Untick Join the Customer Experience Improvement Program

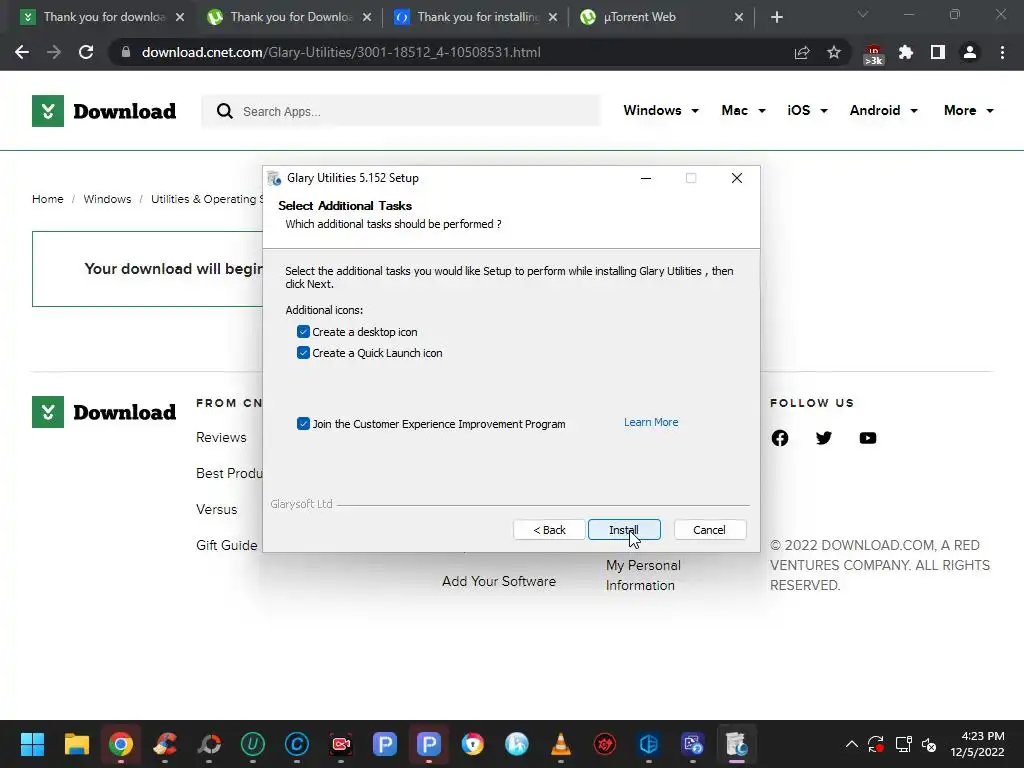coord(303,424)
